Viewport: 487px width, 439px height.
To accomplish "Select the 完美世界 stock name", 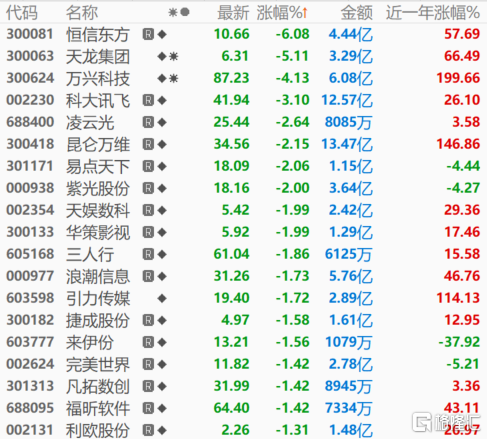I will pyautogui.click(x=98, y=364).
